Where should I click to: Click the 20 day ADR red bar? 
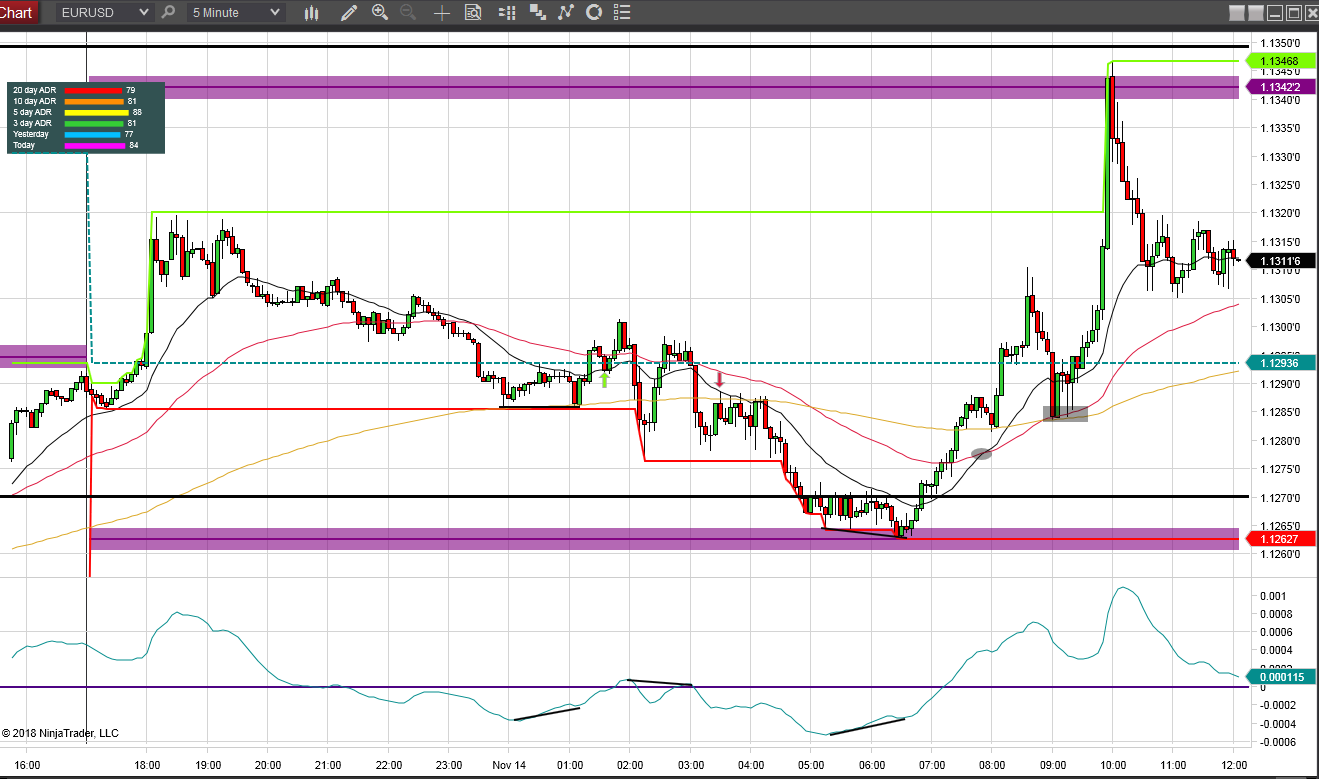point(92,90)
